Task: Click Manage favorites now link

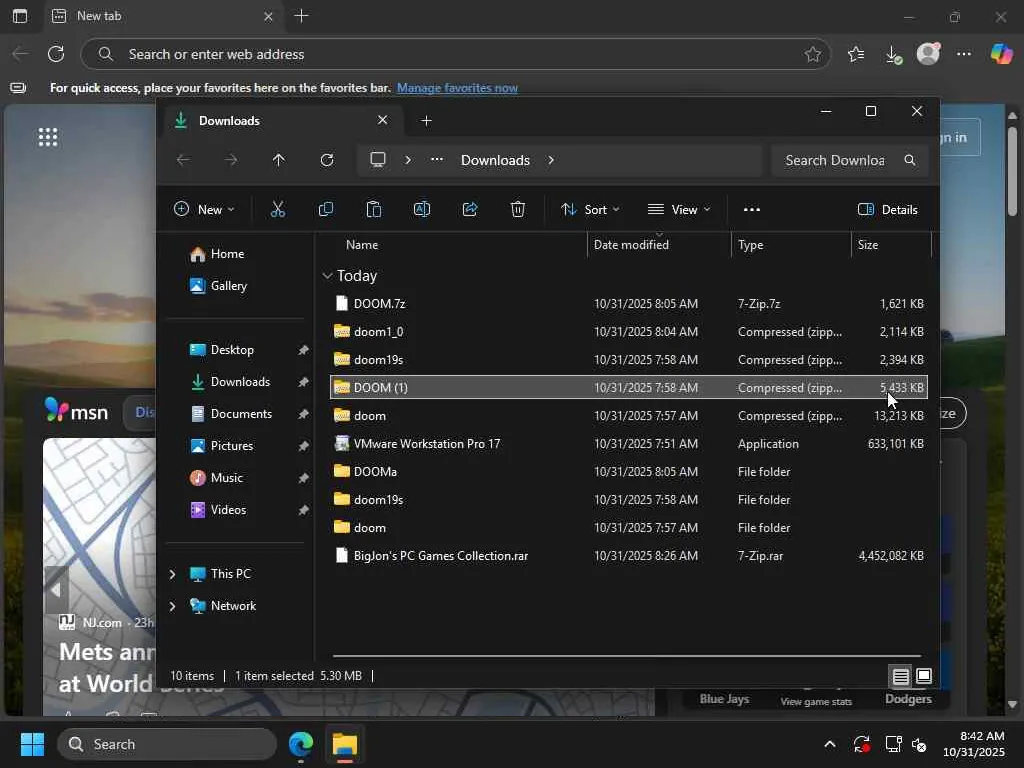Action: tap(457, 88)
